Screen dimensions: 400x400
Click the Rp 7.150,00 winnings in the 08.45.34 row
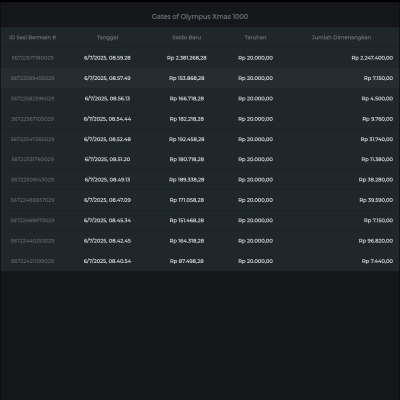378,220
